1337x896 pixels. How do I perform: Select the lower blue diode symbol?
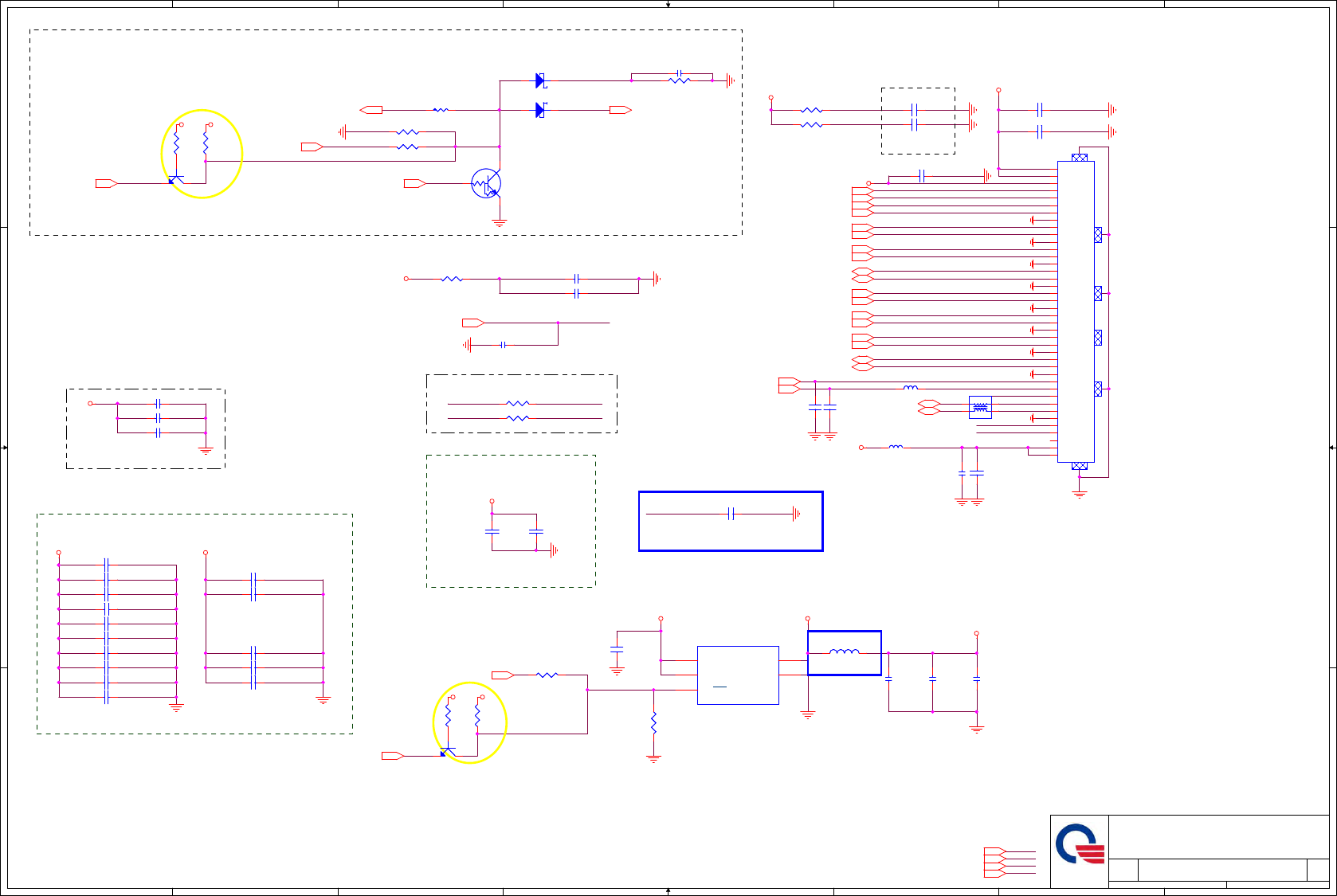click(541, 110)
